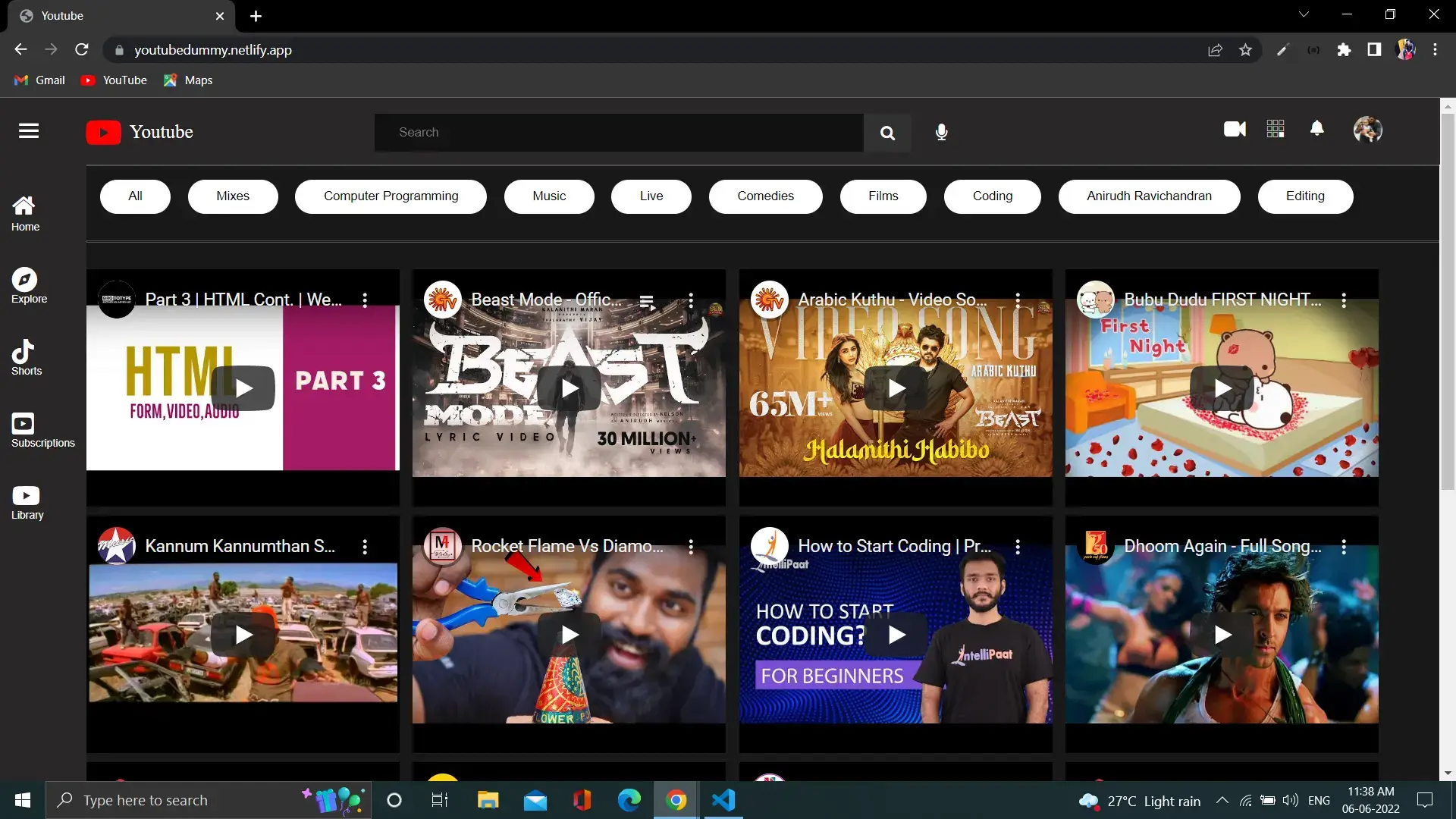This screenshot has height=819, width=1456.
Task: Click the Music category chip
Action: pos(549,196)
